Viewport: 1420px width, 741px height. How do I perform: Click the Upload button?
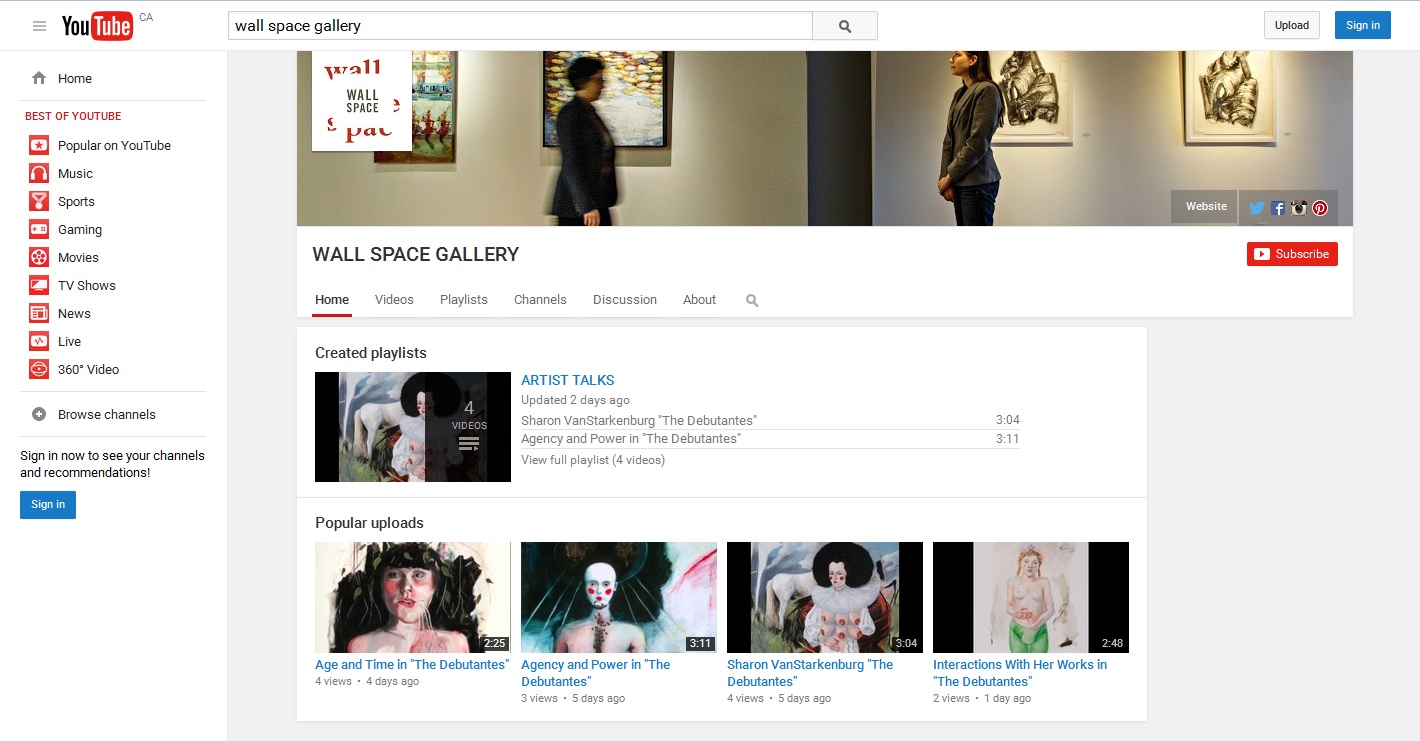[1292, 25]
